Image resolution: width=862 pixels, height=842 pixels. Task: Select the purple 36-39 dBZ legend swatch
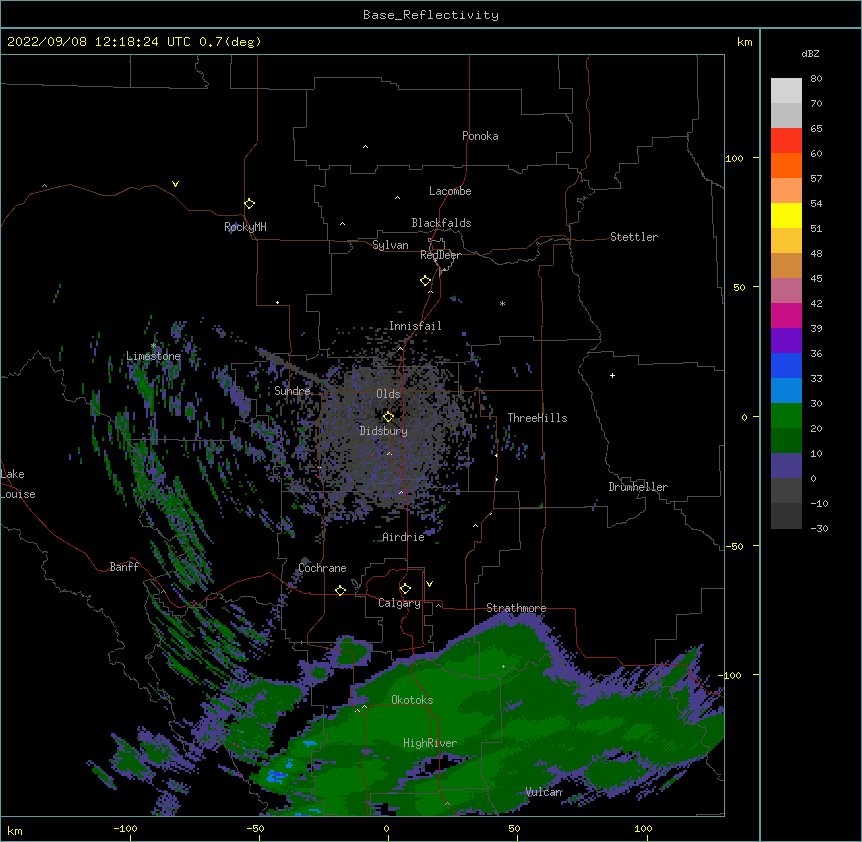tap(786, 341)
